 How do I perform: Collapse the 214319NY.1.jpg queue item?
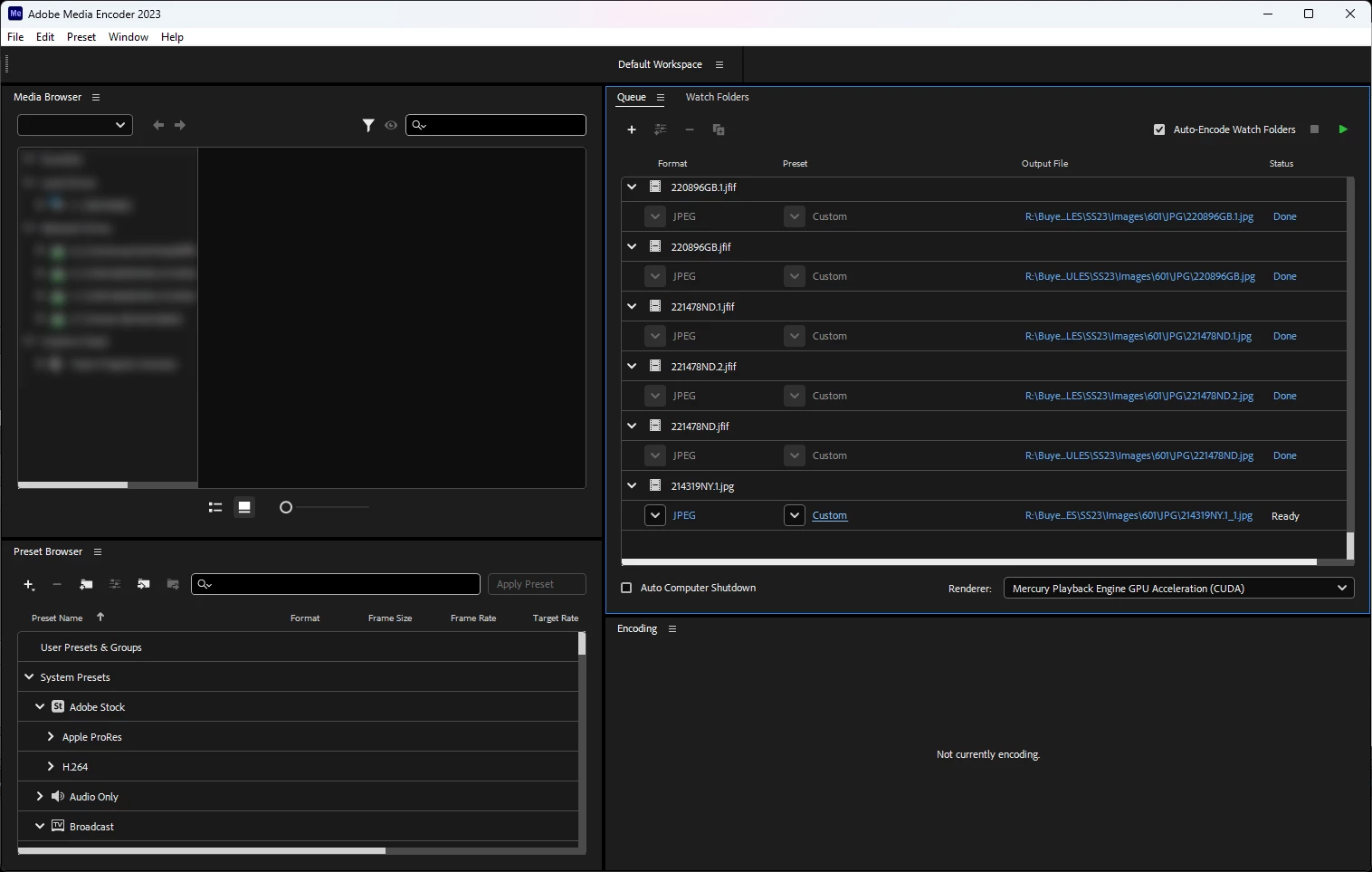point(632,485)
